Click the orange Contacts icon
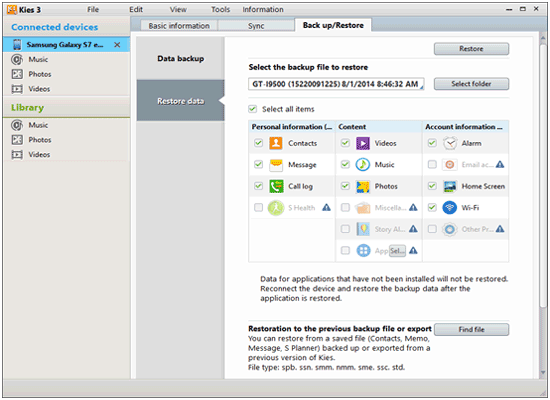 point(276,143)
